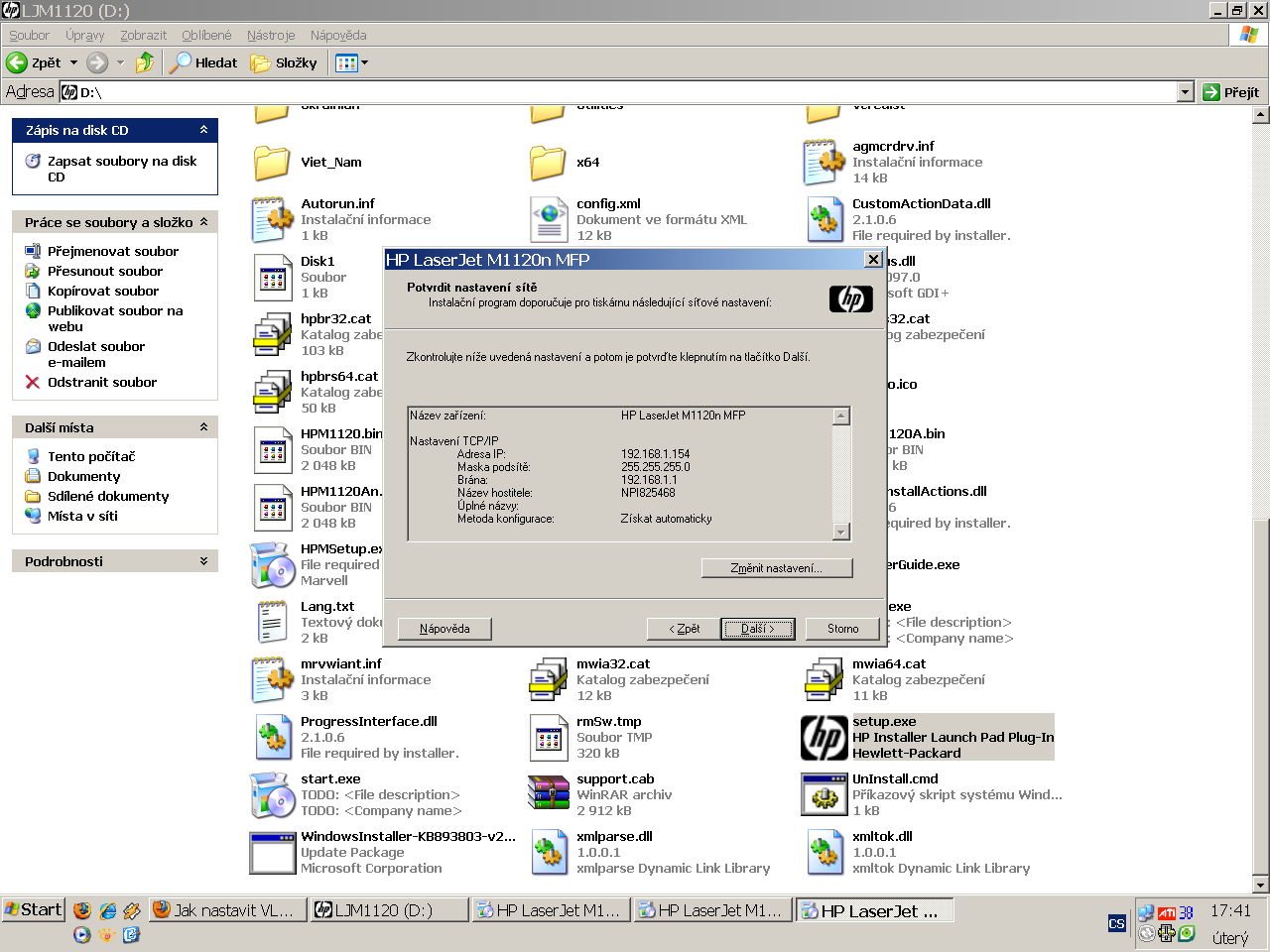Select the Viet_Nam folder icon
The image size is (1270, 952).
pyautogui.click(x=271, y=163)
